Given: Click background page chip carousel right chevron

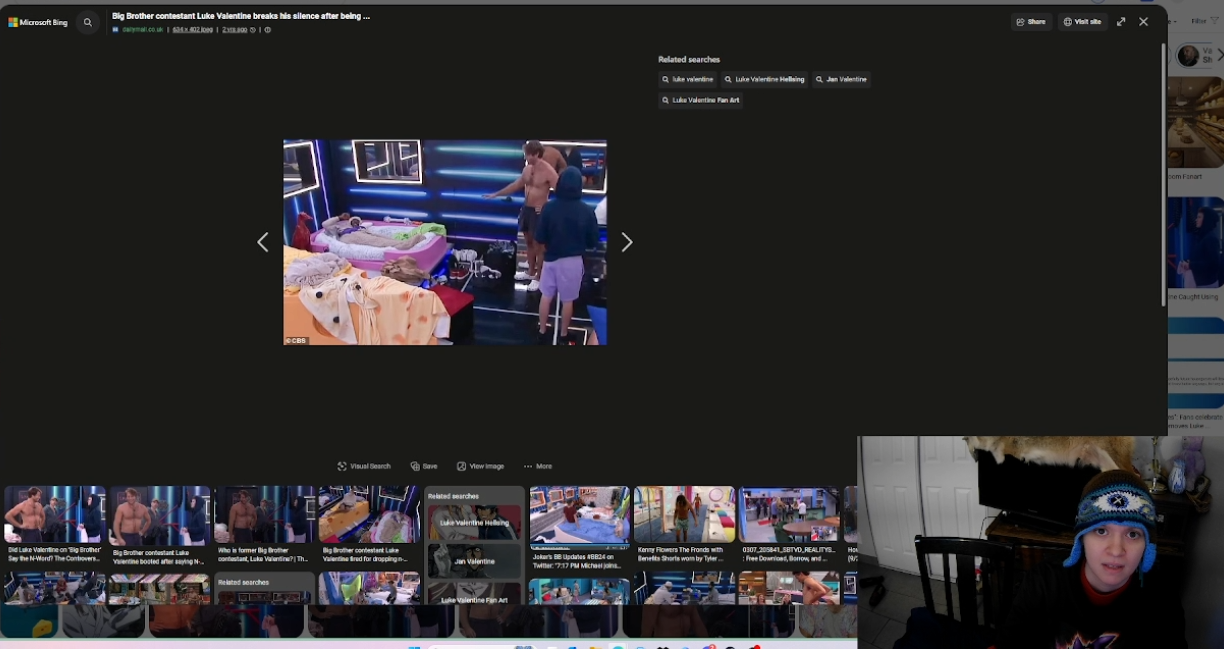Looking at the screenshot, I should (x=1219, y=56).
